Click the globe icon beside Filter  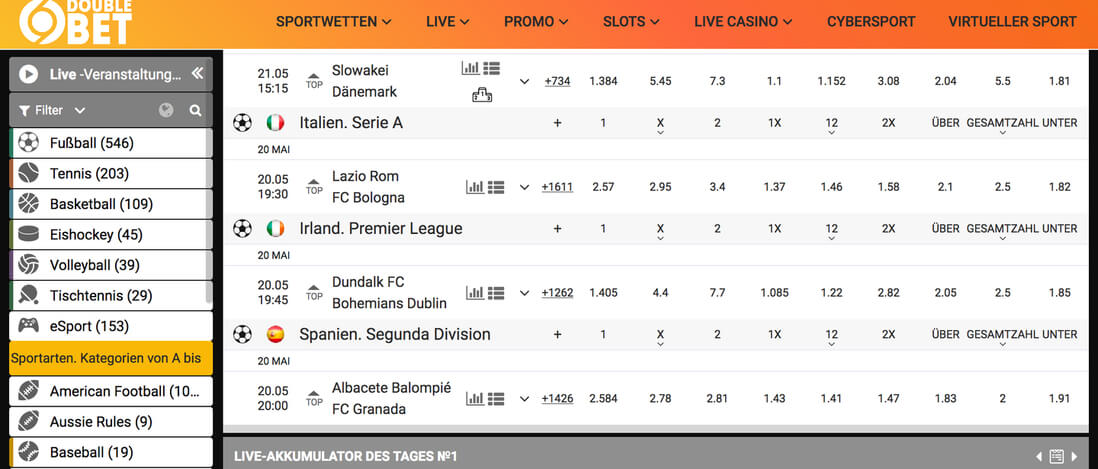pyautogui.click(x=166, y=111)
